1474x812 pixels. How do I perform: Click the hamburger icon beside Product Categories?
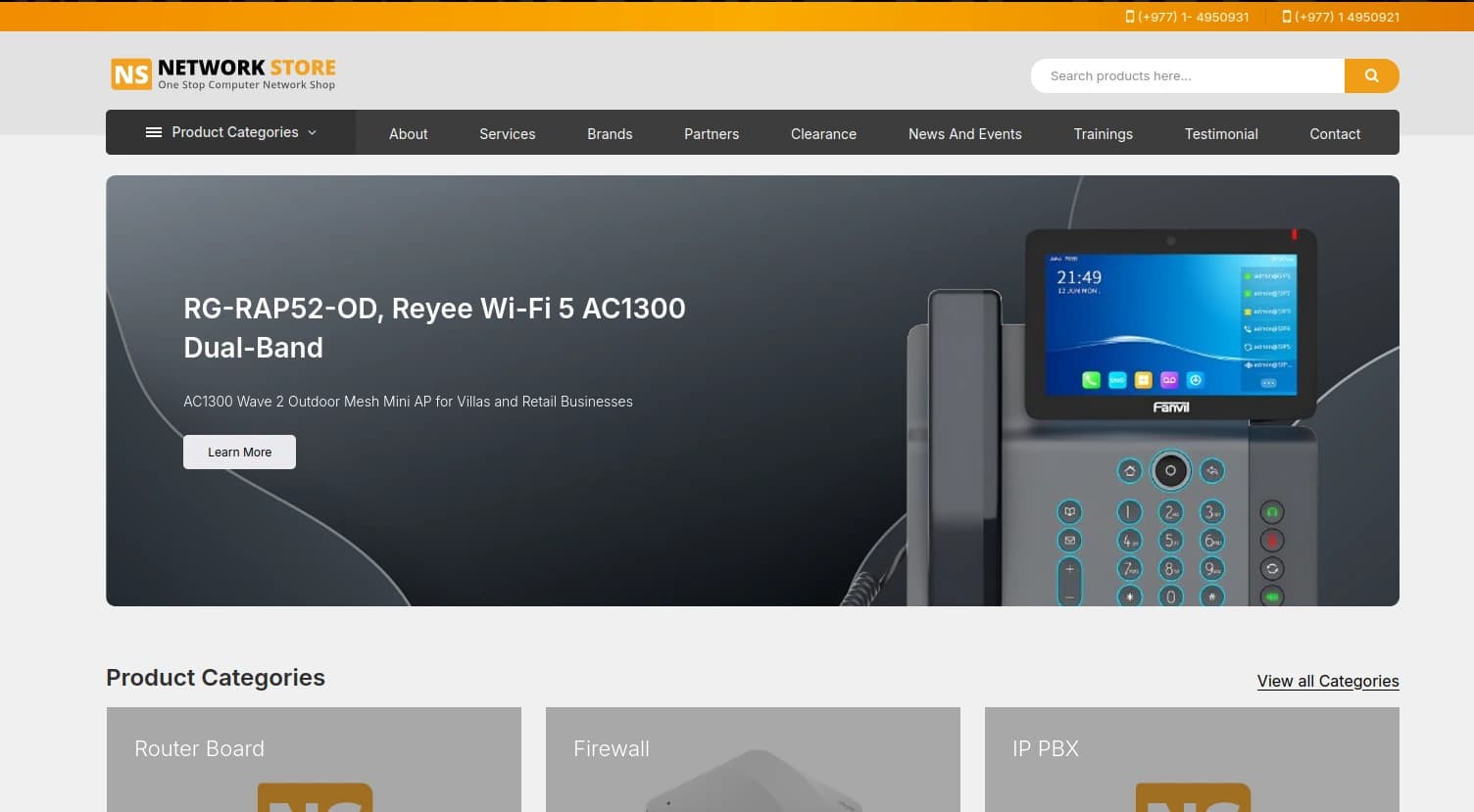154,132
